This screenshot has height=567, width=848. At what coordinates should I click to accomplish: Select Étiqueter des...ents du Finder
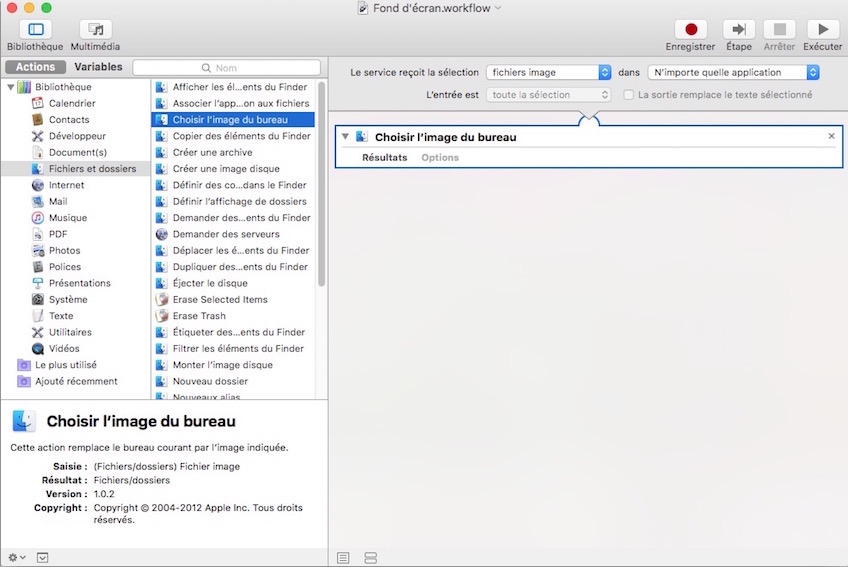[x=233, y=332]
